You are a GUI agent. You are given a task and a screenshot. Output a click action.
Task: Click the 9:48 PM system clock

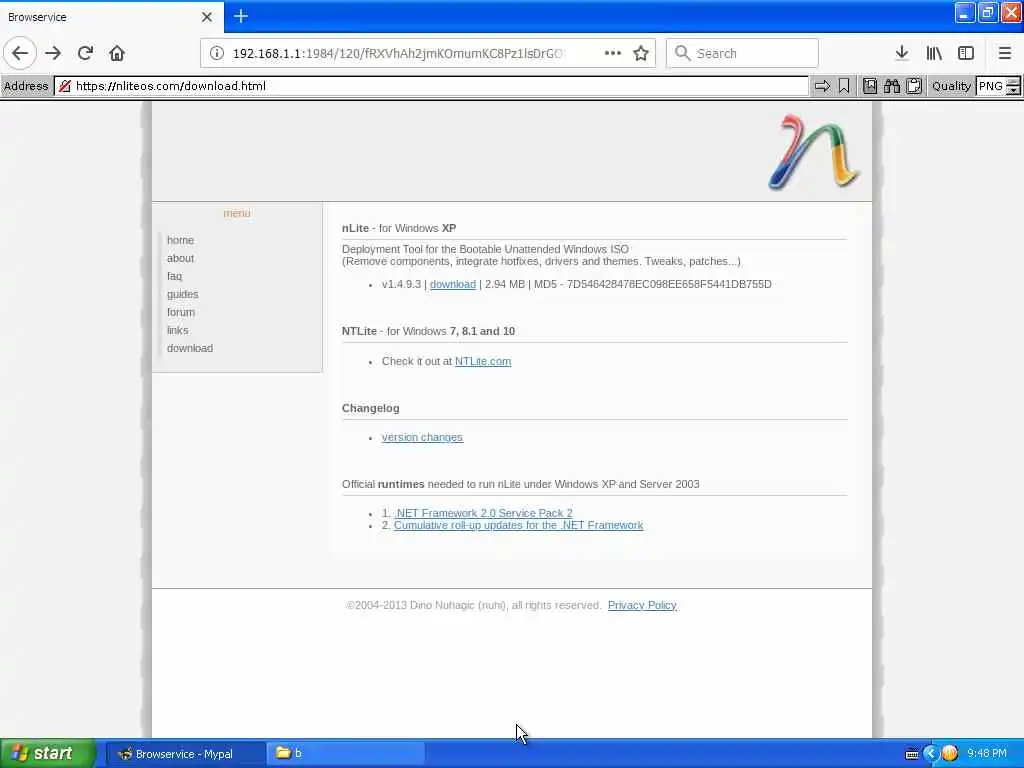coord(987,754)
